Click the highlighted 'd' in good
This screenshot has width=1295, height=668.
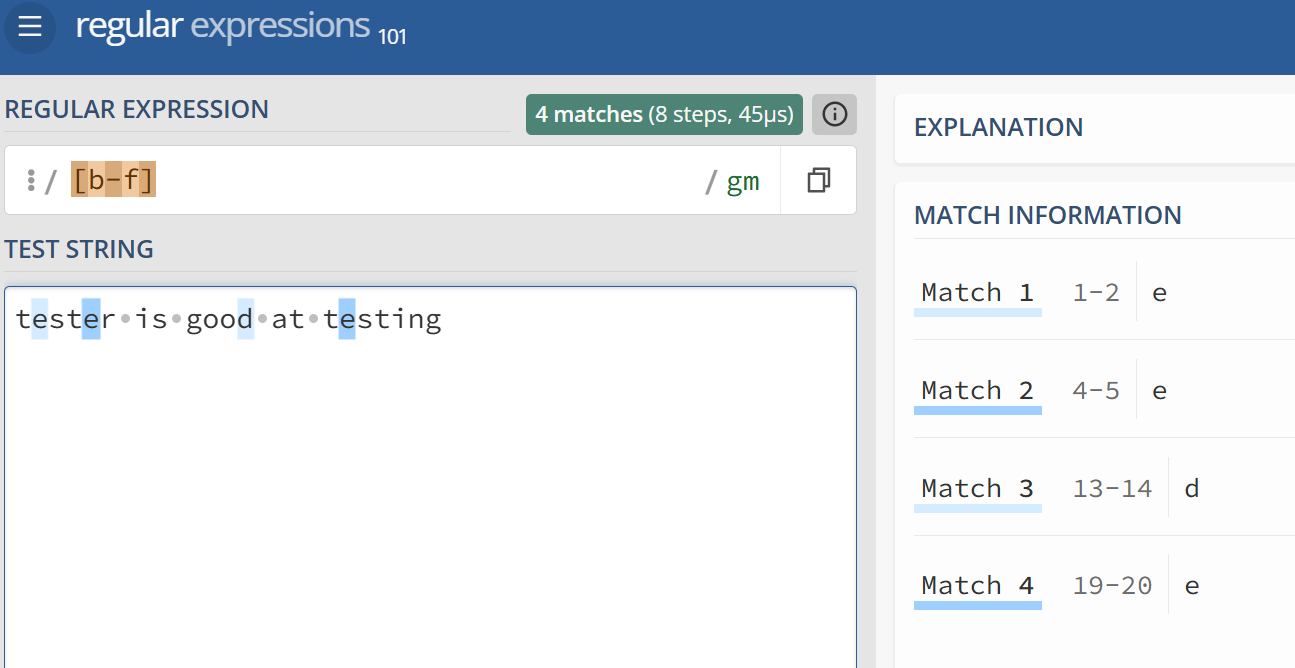(246, 320)
